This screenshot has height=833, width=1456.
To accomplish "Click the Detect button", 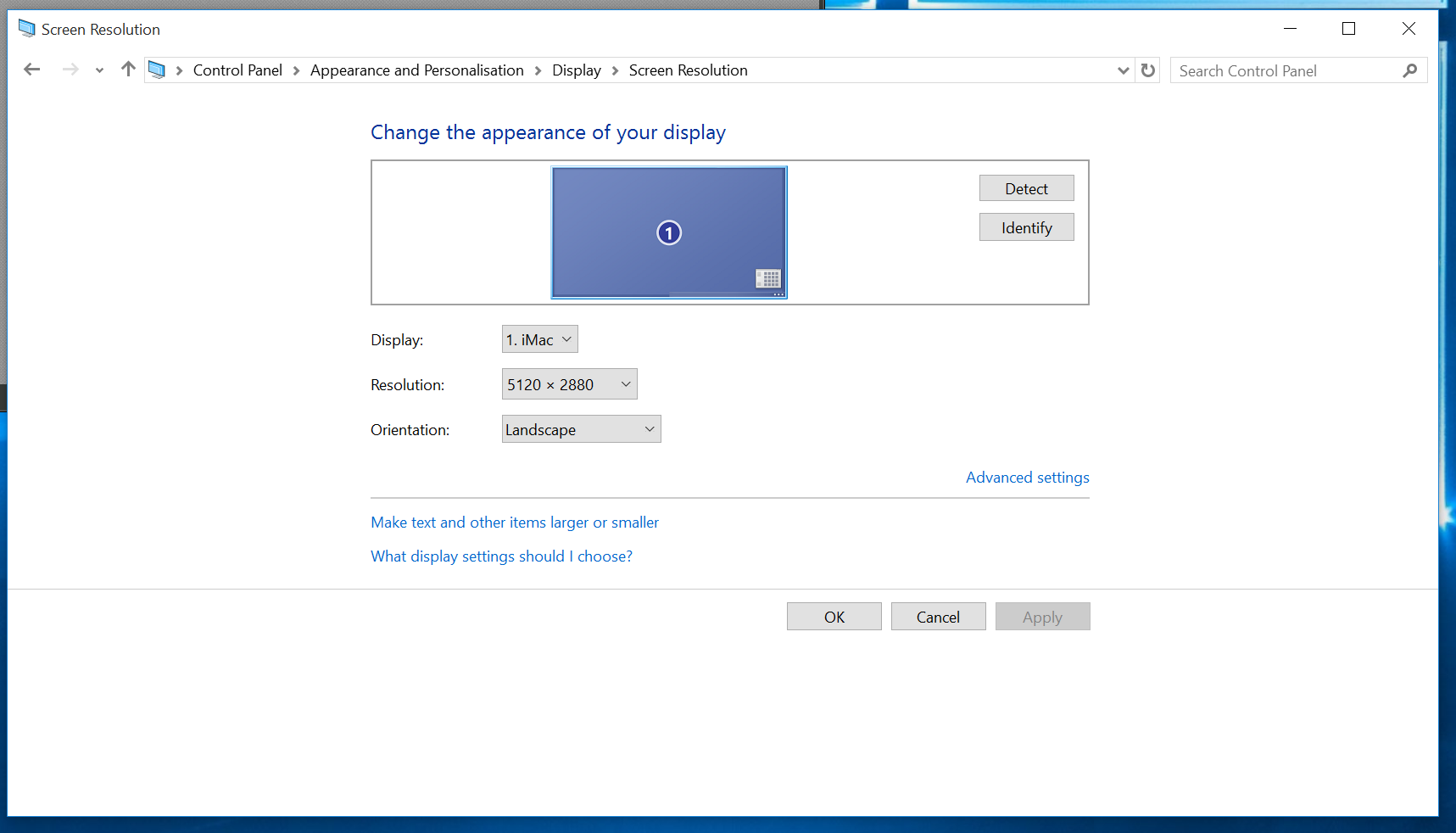I will [x=1026, y=188].
